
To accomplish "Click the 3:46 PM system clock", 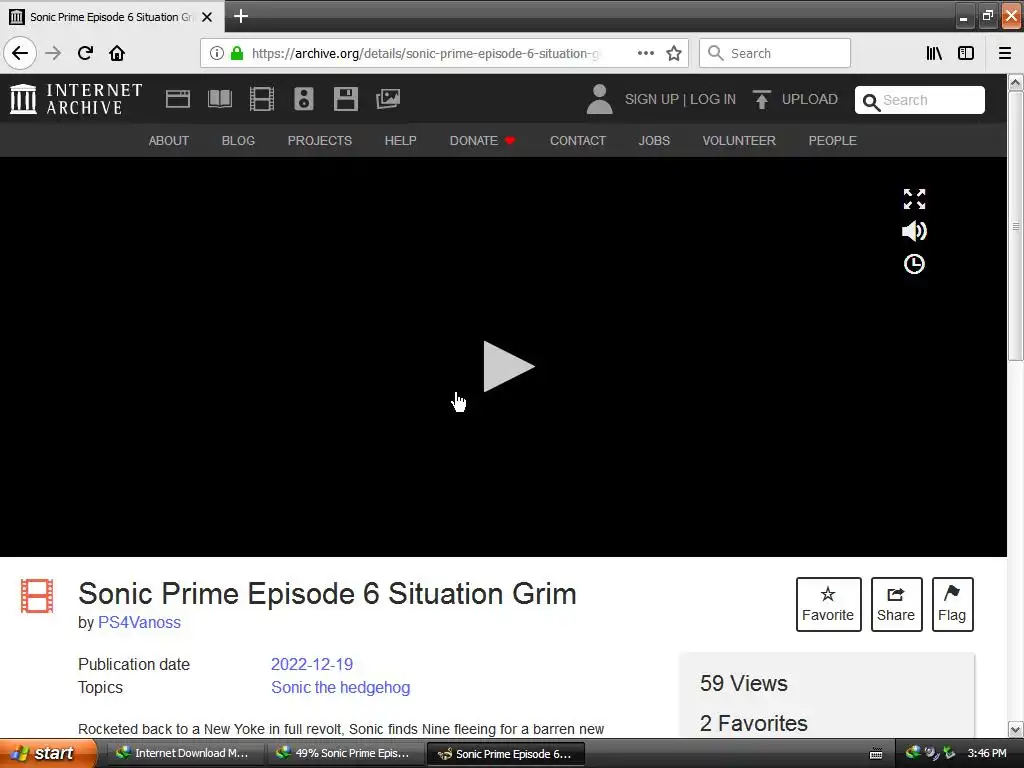I will (987, 753).
